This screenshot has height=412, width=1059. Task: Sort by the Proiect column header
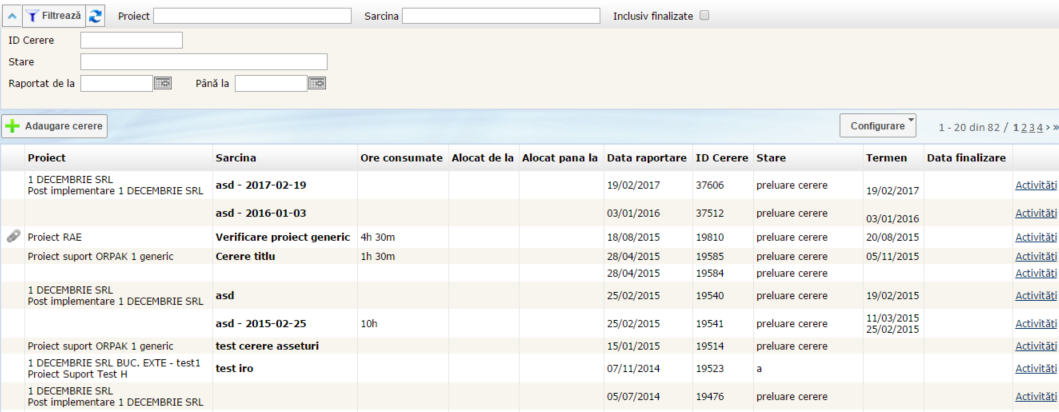click(46, 158)
